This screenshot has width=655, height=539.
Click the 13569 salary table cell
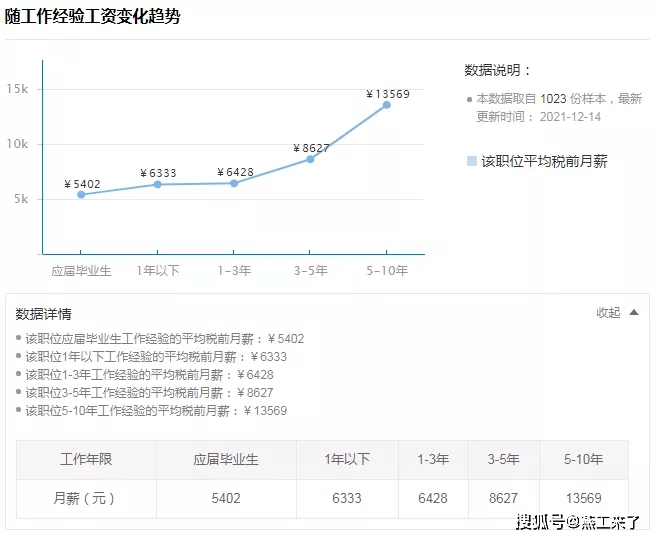583,498
